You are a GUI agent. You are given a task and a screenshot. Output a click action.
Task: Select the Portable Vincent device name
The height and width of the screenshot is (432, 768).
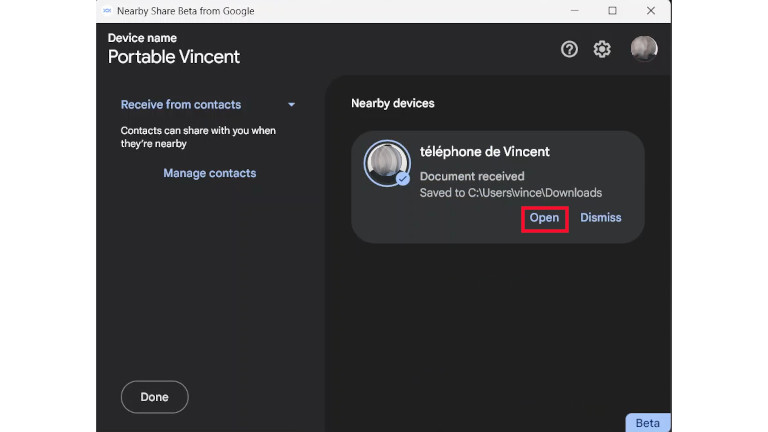(174, 57)
